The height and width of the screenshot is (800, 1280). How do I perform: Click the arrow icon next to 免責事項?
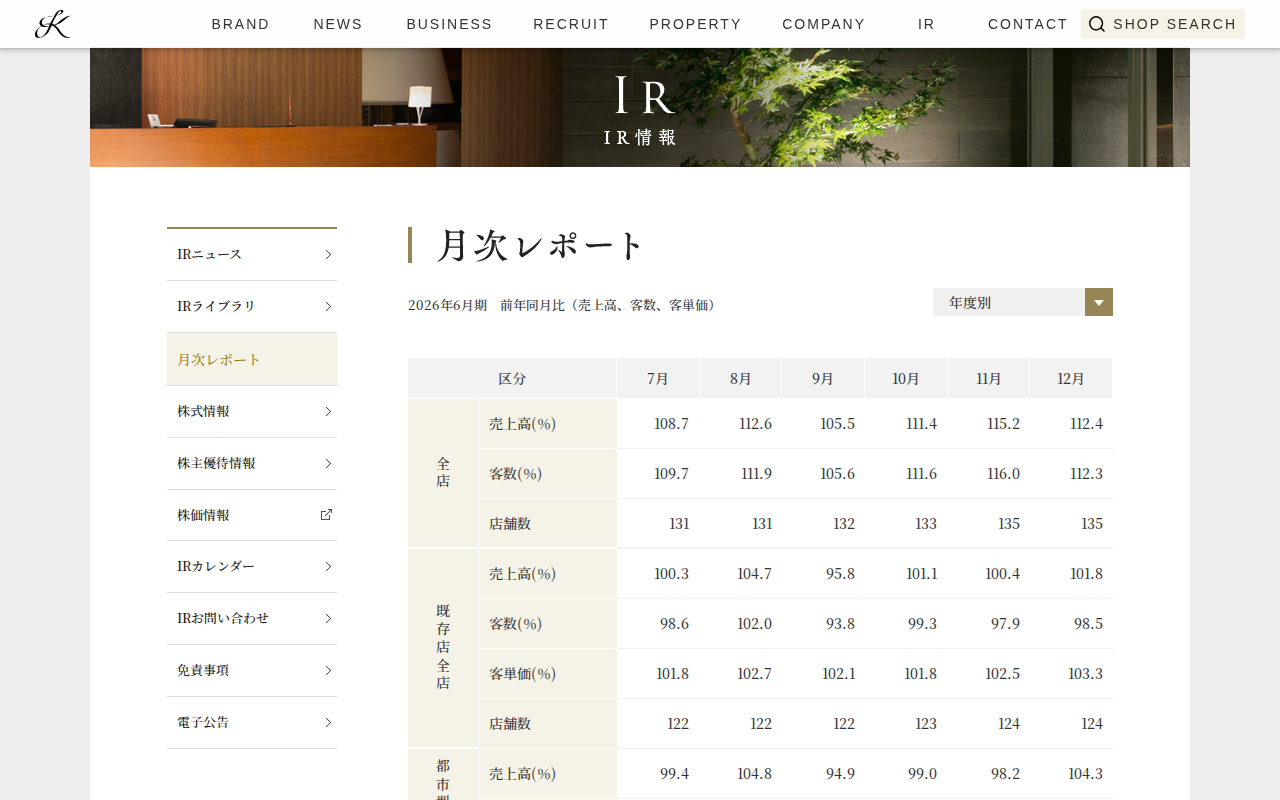(328, 670)
